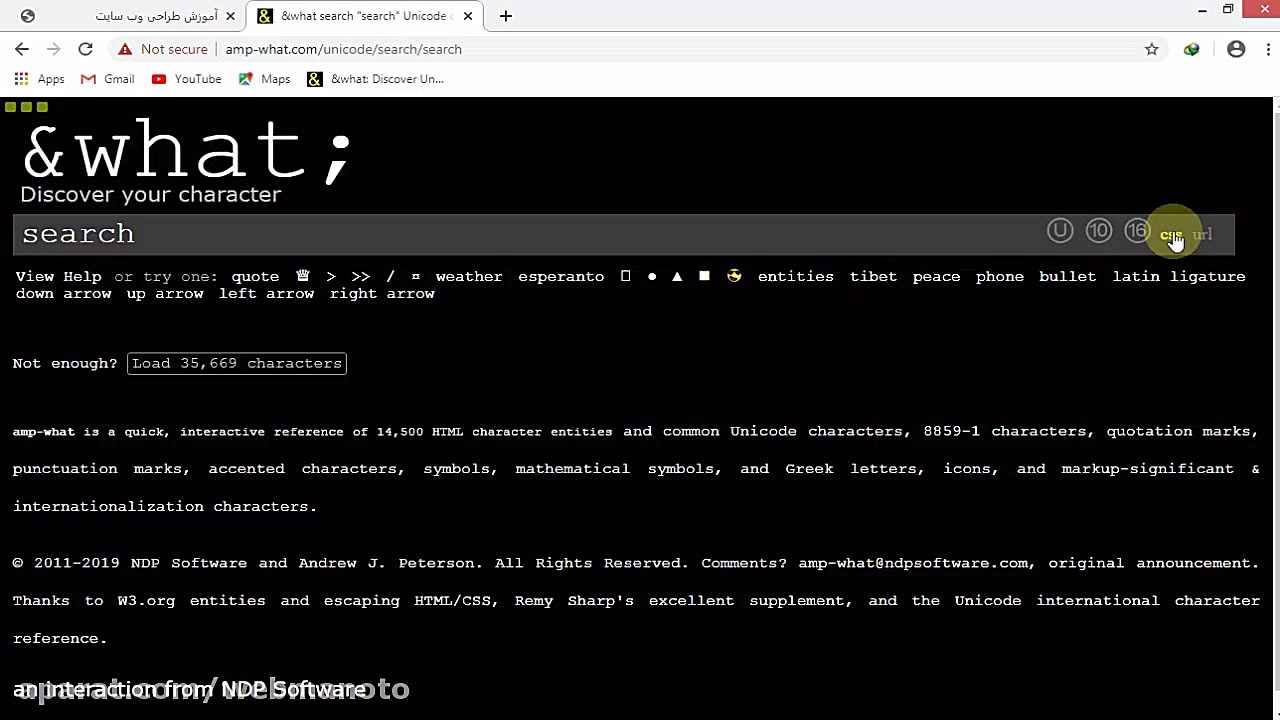Click the Not secure warning icon

click(x=125, y=49)
